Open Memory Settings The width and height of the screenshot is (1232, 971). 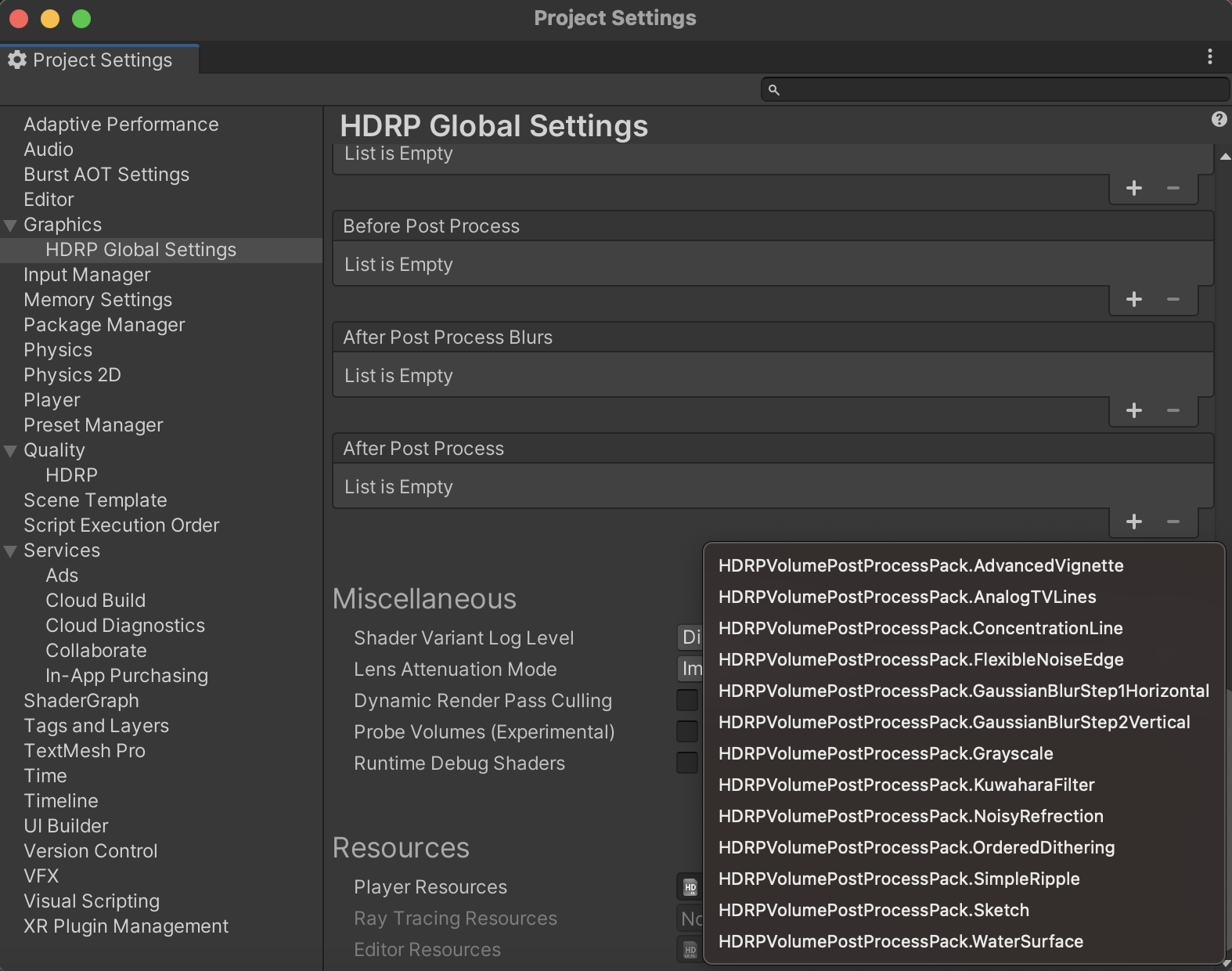tap(98, 300)
